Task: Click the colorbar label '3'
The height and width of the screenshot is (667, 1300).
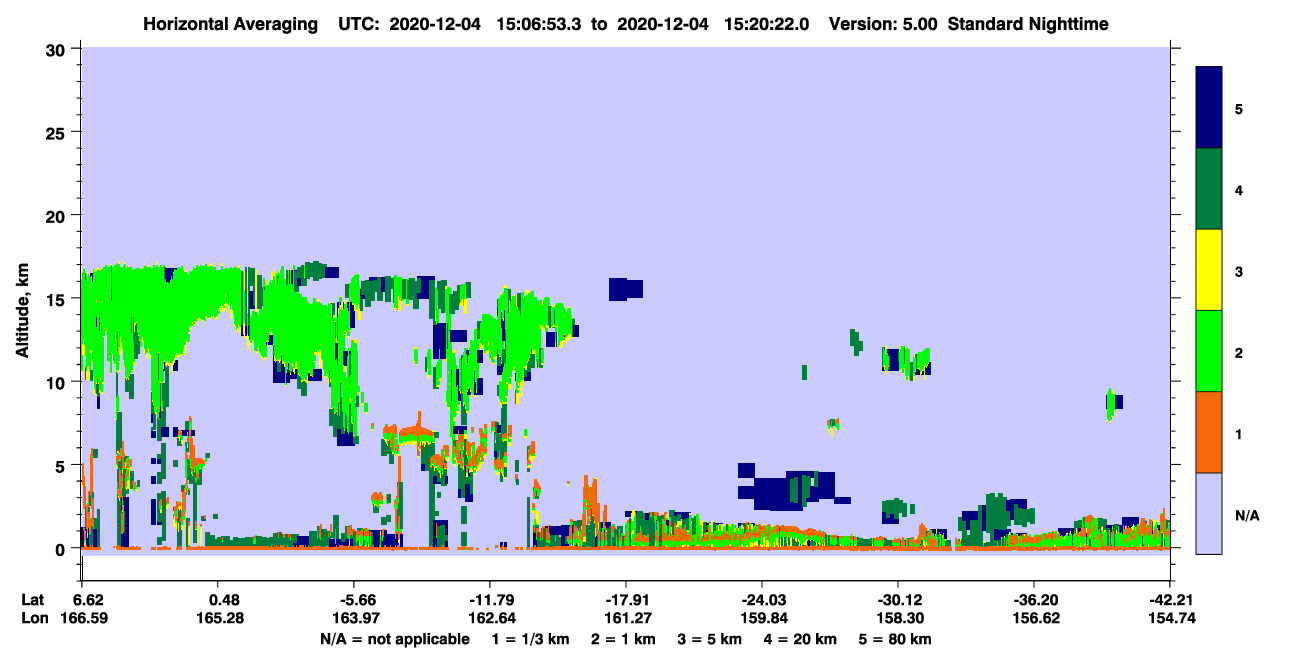Action: click(1239, 271)
